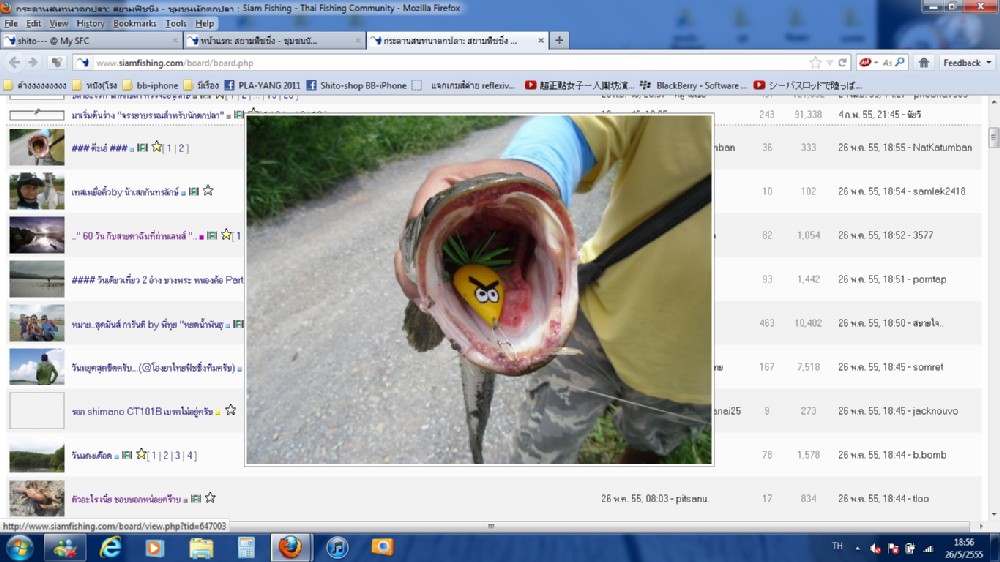Switch to 'shito--- @ My SFC' tab
The height and width of the screenshot is (562, 1000).
point(91,40)
